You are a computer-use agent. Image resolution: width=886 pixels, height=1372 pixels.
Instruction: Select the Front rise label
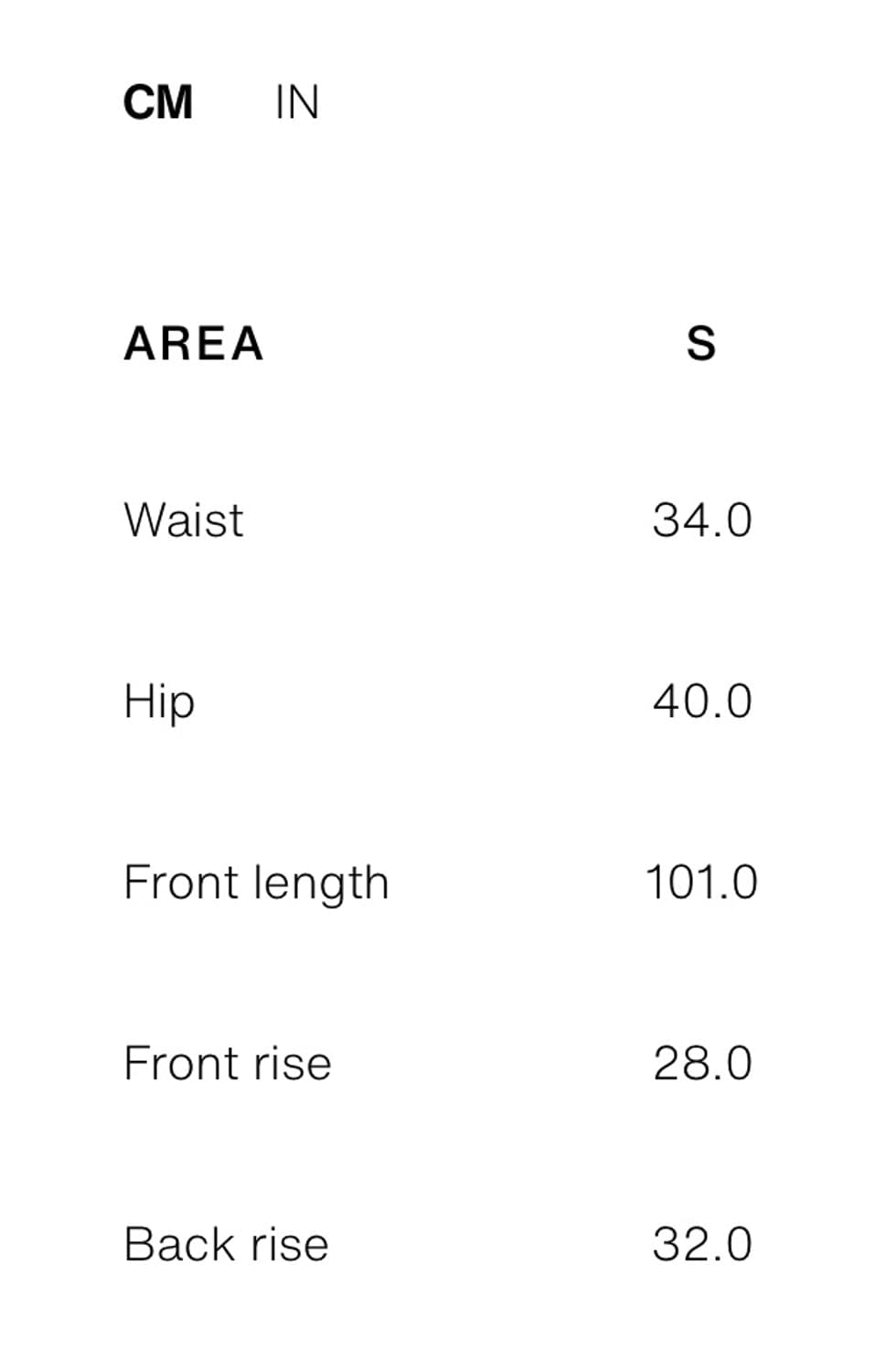coord(228,1064)
